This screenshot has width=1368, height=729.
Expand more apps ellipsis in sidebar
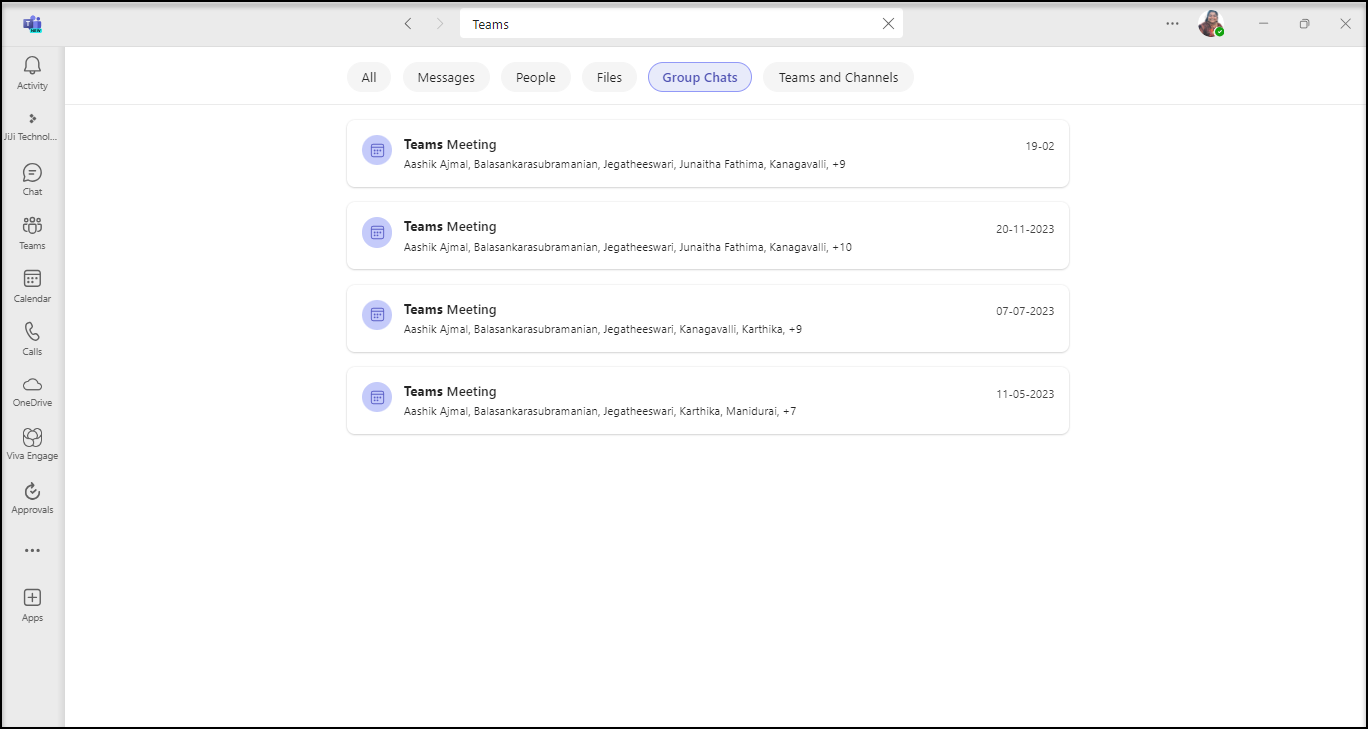pyautogui.click(x=32, y=550)
